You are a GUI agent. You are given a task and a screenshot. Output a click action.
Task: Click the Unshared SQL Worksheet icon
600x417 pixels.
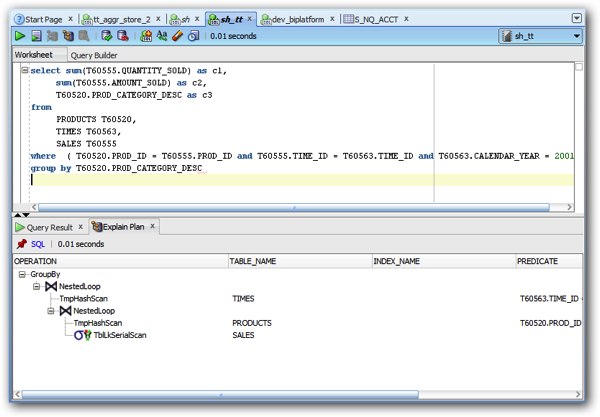pos(146,36)
